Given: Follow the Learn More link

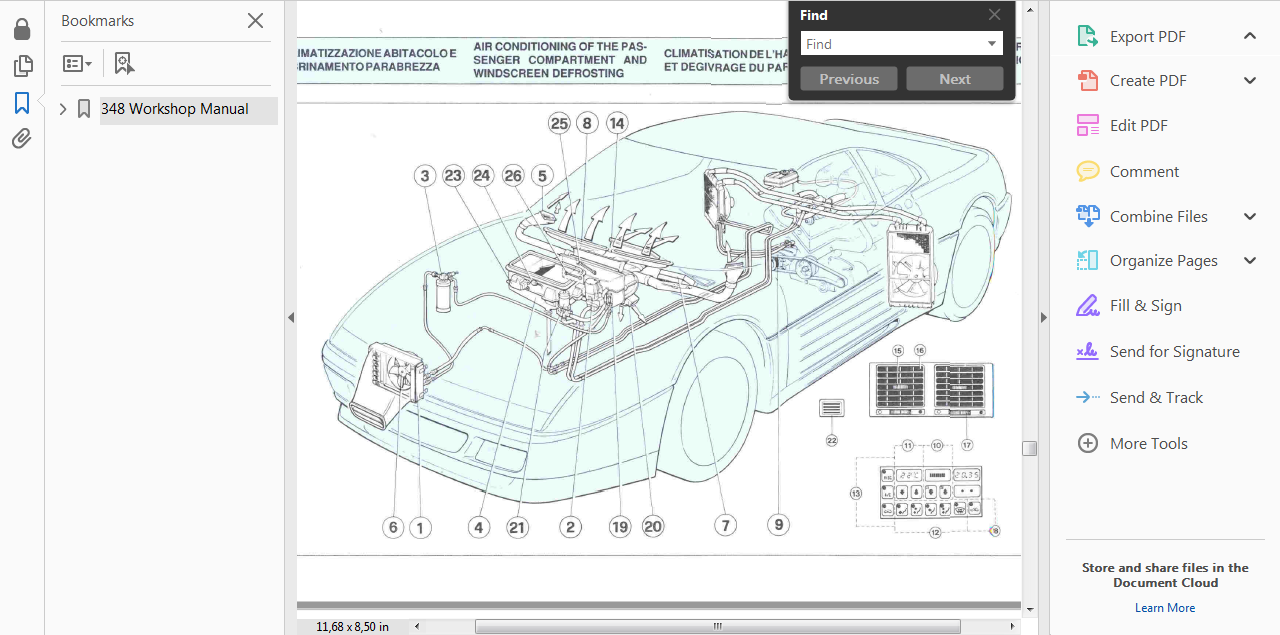Looking at the screenshot, I should point(1165,608).
